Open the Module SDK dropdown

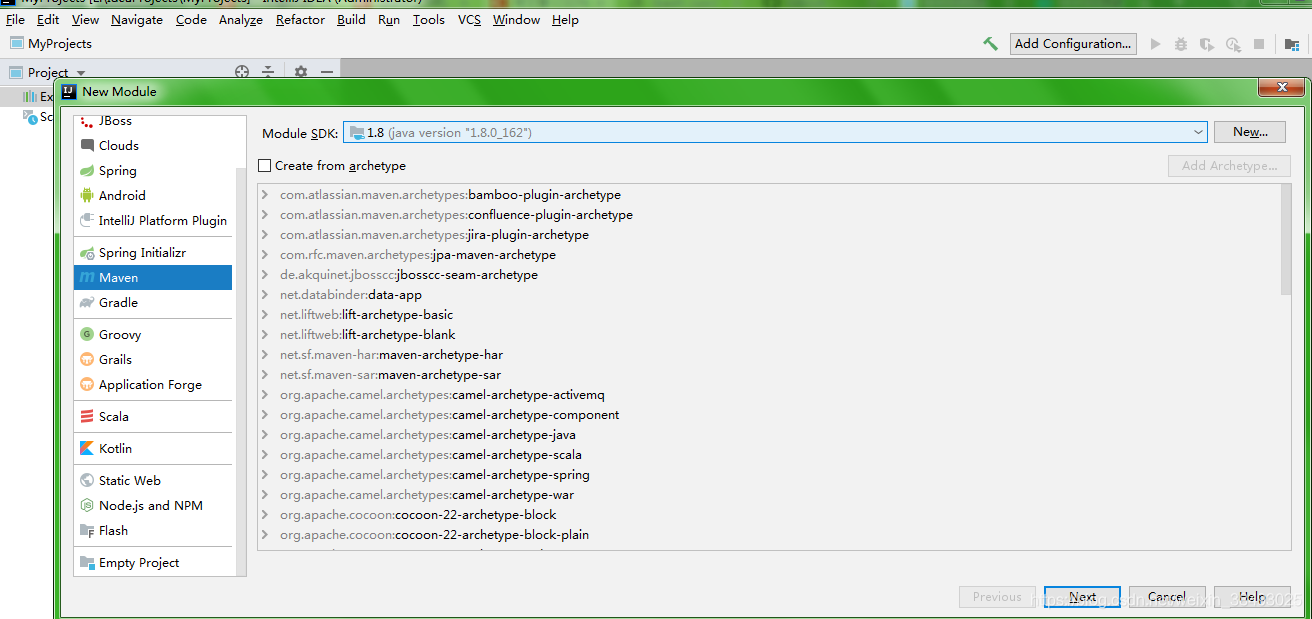(x=1199, y=132)
